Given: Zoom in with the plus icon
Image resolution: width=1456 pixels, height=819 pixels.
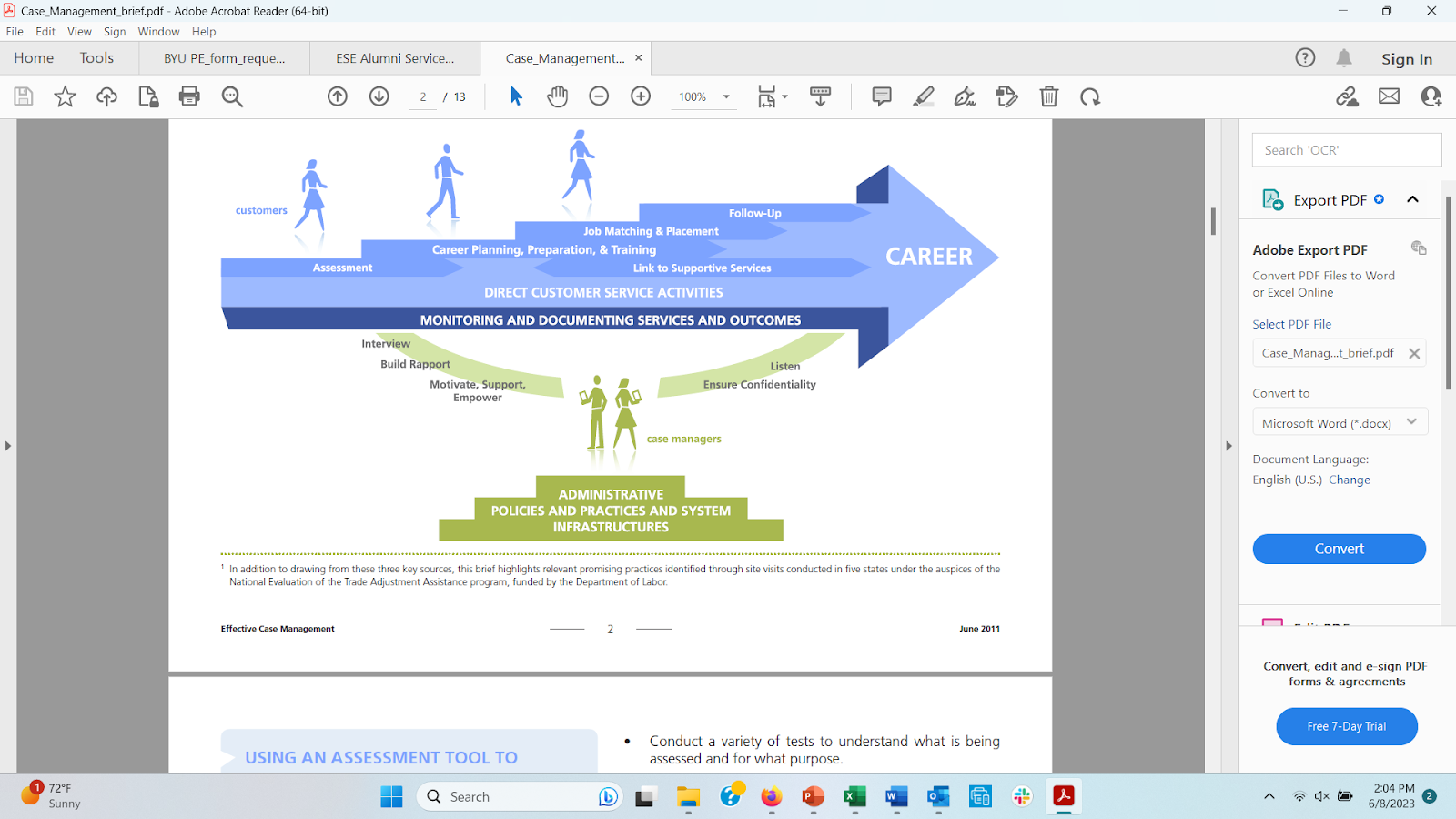Looking at the screenshot, I should tap(641, 96).
